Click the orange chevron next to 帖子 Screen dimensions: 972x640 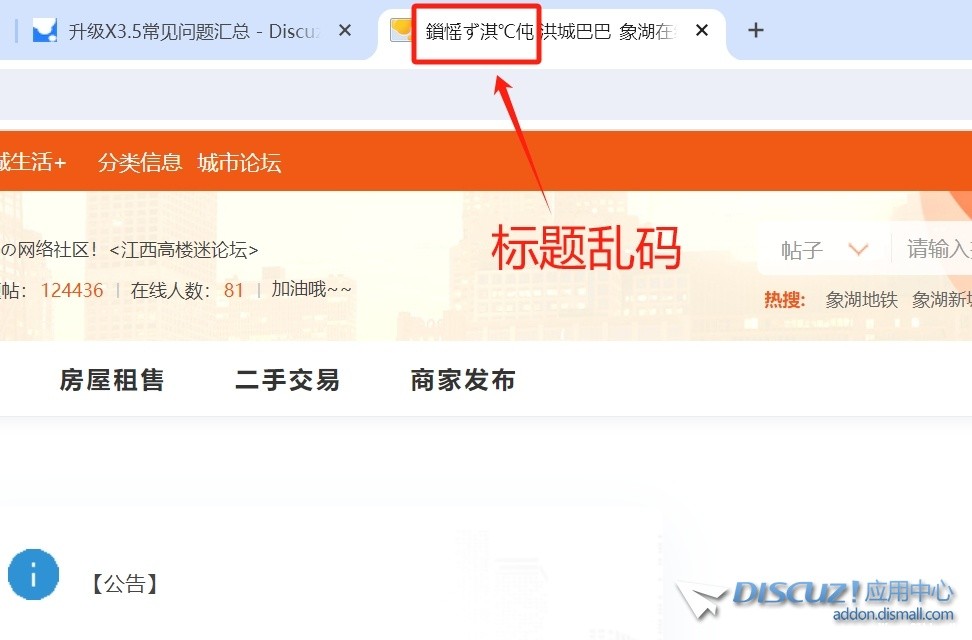click(x=858, y=250)
